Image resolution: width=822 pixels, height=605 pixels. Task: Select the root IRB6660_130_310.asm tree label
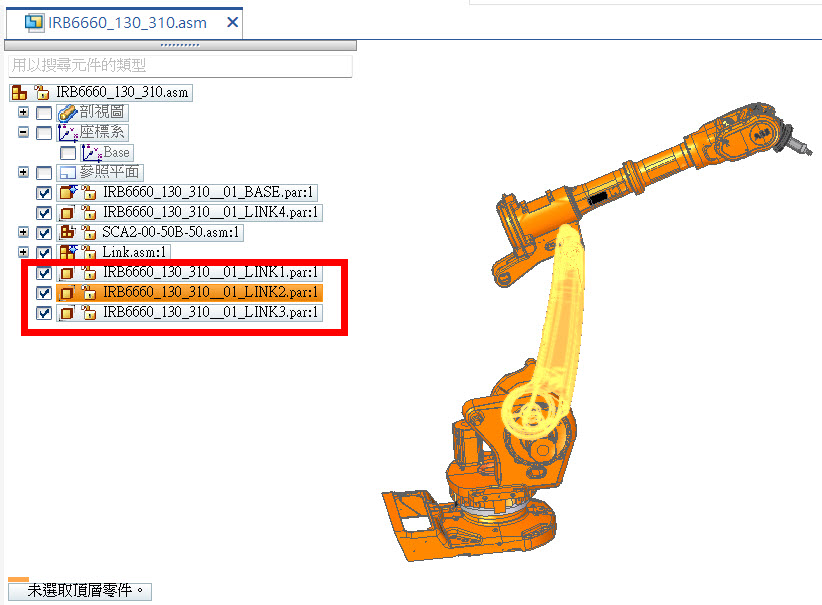tap(122, 92)
